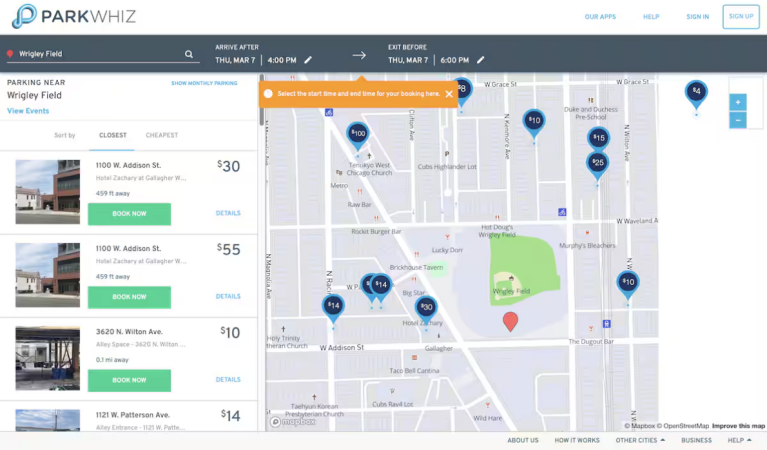Open photo of 3620 N. Wilton Ave. listing
Image resolution: width=767 pixels, height=450 pixels.
pyautogui.click(x=47, y=358)
